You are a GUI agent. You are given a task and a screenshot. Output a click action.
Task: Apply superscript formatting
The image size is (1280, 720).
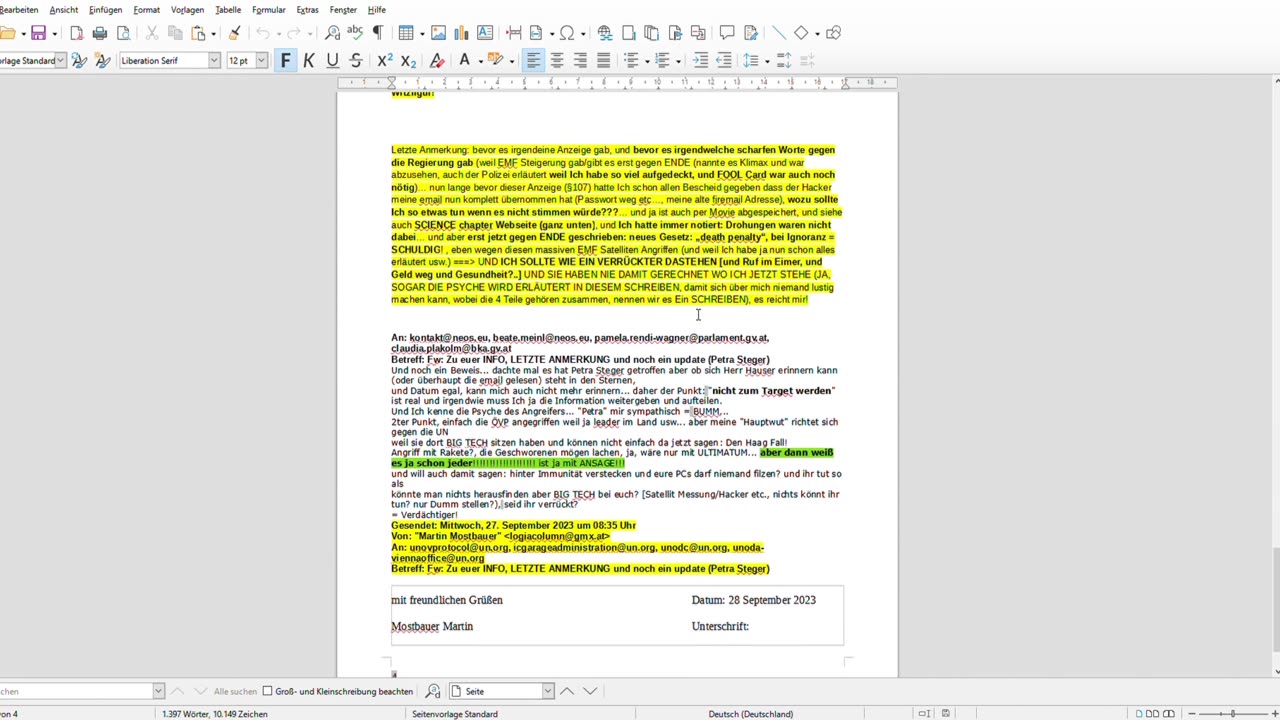(385, 61)
